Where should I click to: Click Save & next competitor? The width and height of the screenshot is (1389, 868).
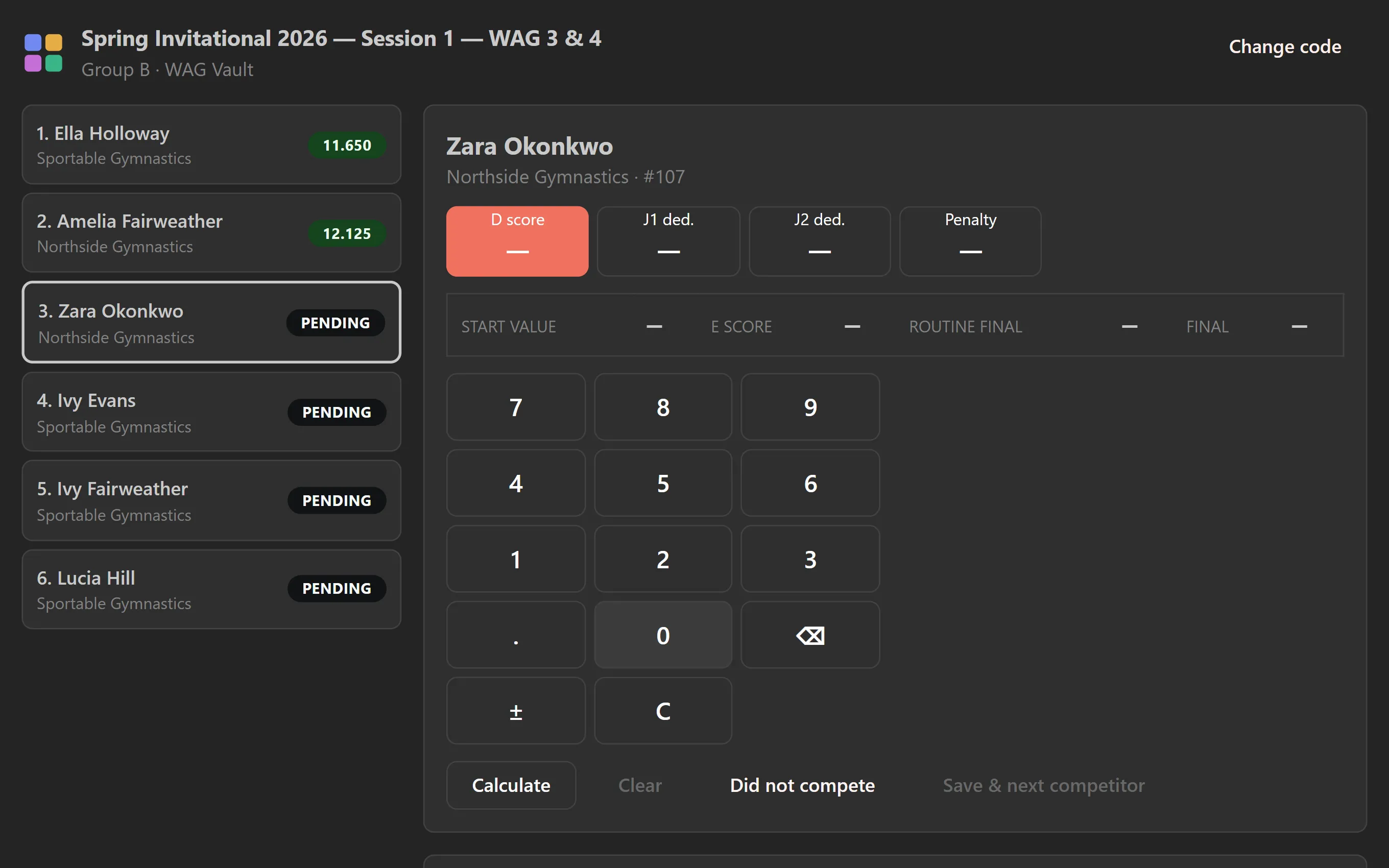click(1043, 785)
